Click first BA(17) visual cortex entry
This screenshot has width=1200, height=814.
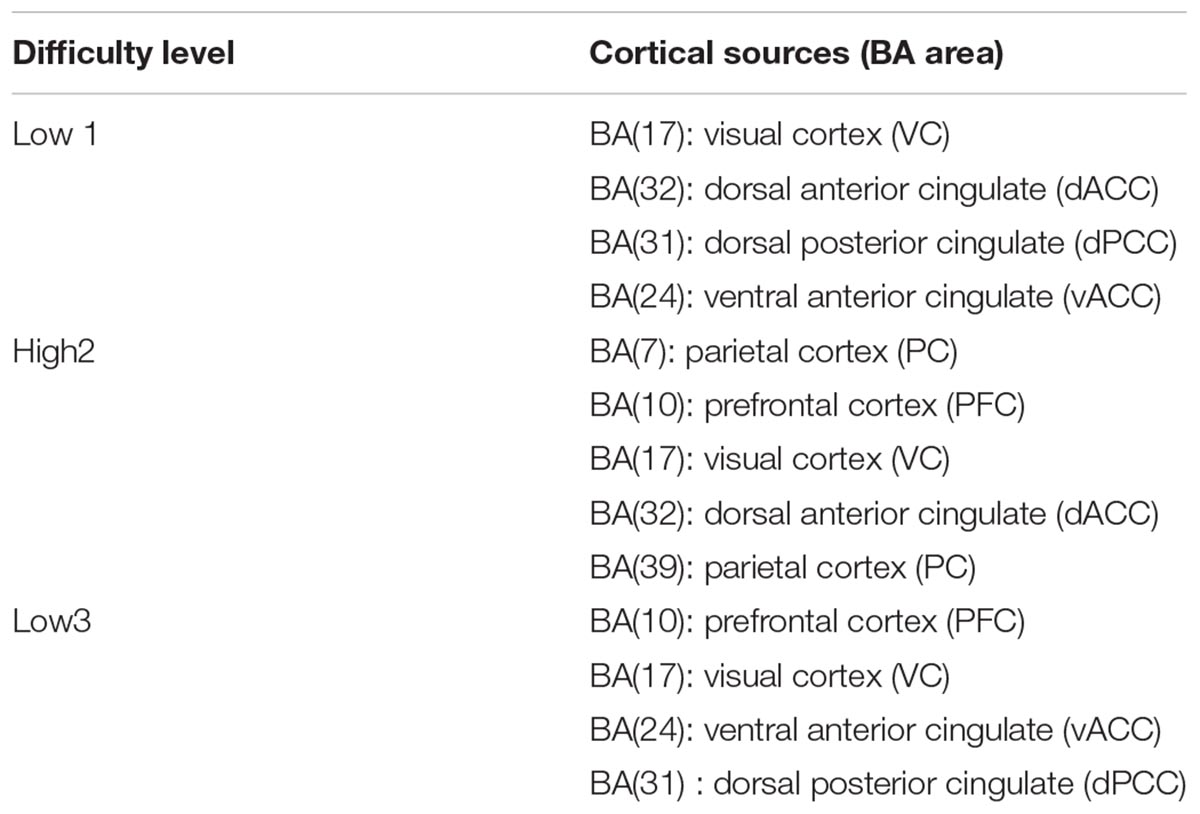769,135
